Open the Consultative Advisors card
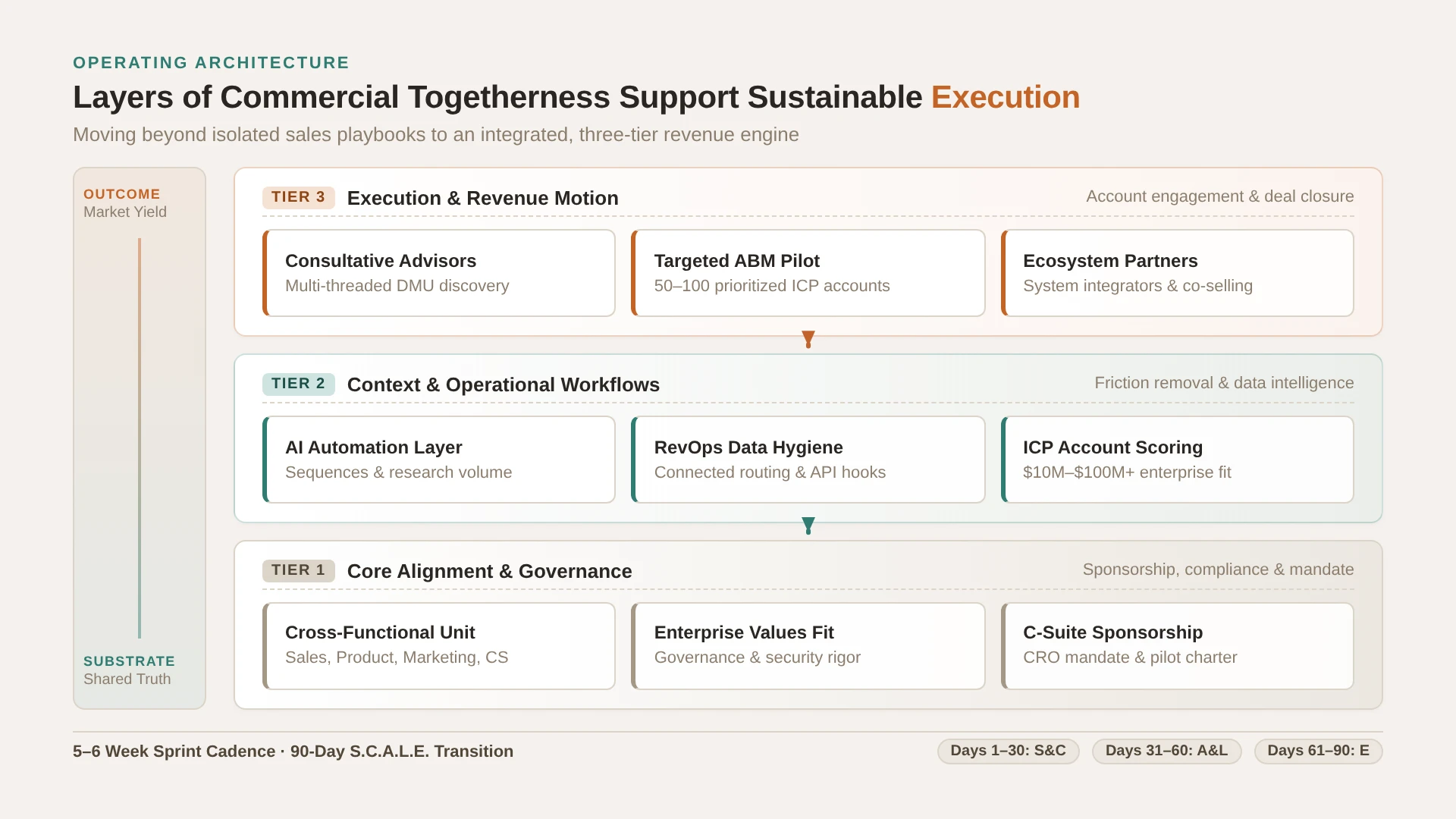 438,273
